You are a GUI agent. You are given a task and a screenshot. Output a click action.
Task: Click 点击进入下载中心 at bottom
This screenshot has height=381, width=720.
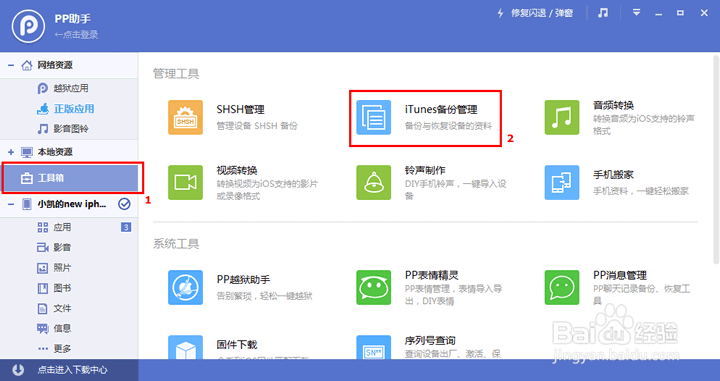point(72,370)
